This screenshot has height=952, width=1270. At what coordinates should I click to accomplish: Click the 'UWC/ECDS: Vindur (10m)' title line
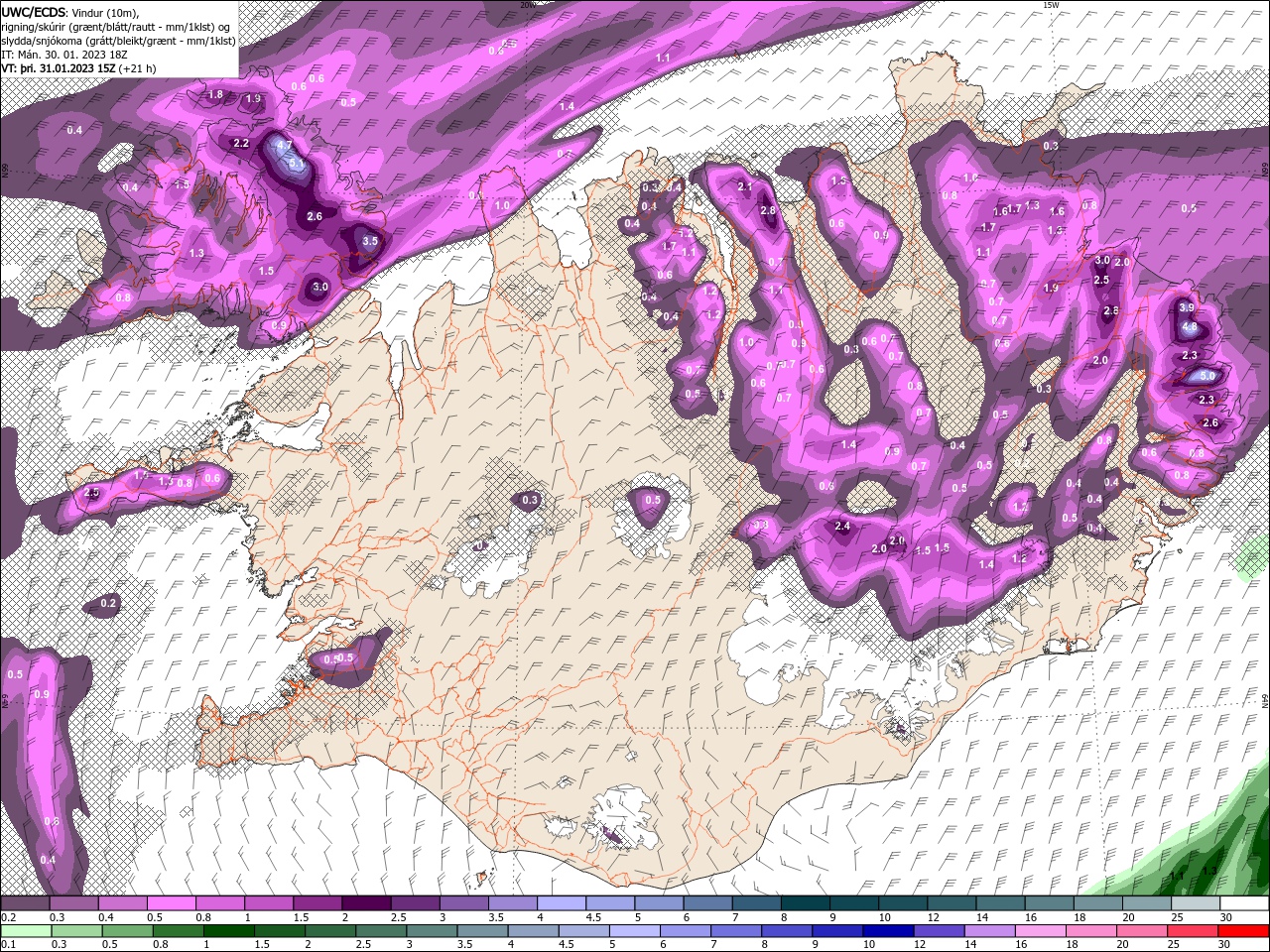point(70,11)
